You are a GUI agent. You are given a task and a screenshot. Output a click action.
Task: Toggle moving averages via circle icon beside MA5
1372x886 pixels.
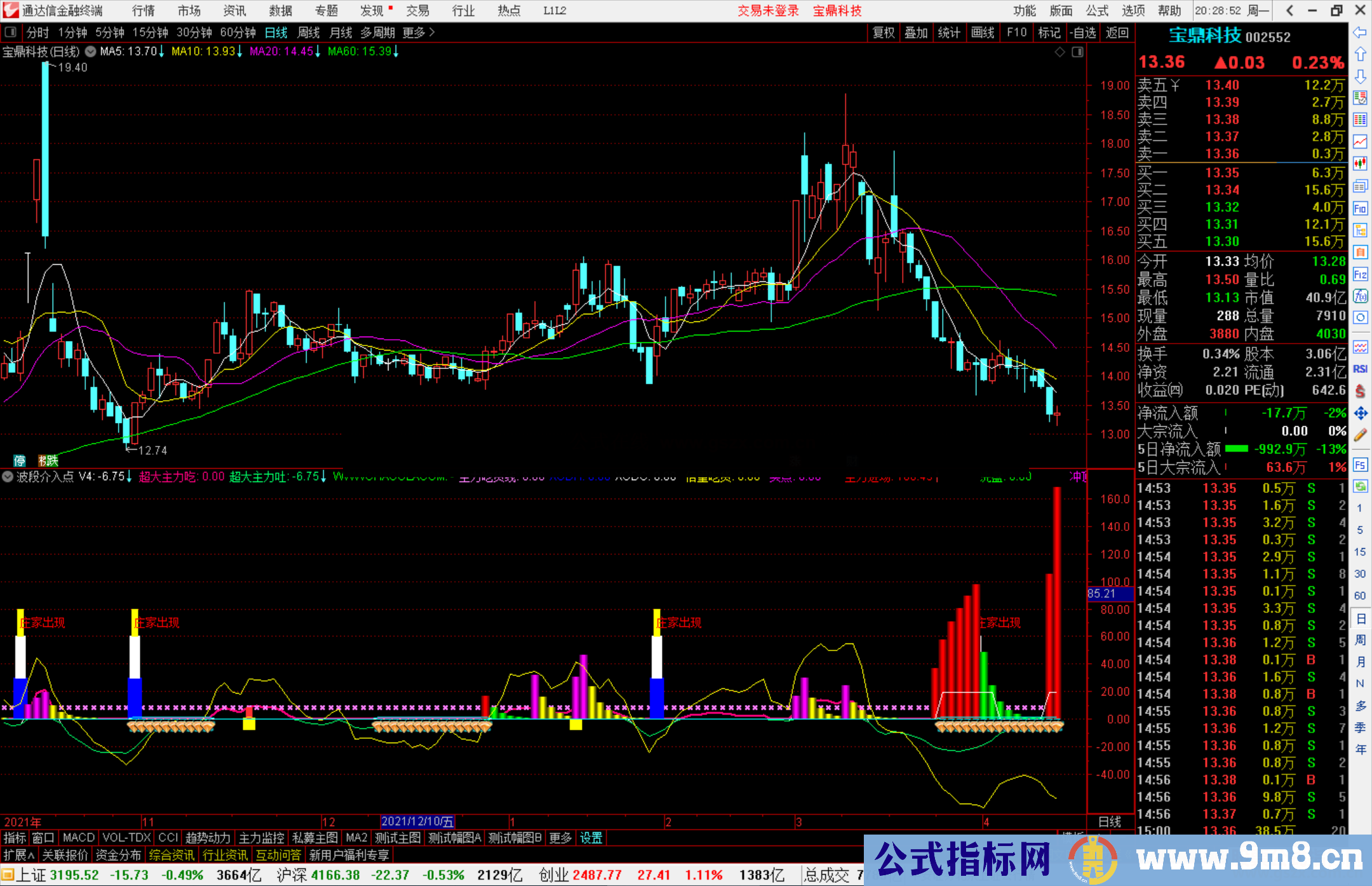(90, 51)
